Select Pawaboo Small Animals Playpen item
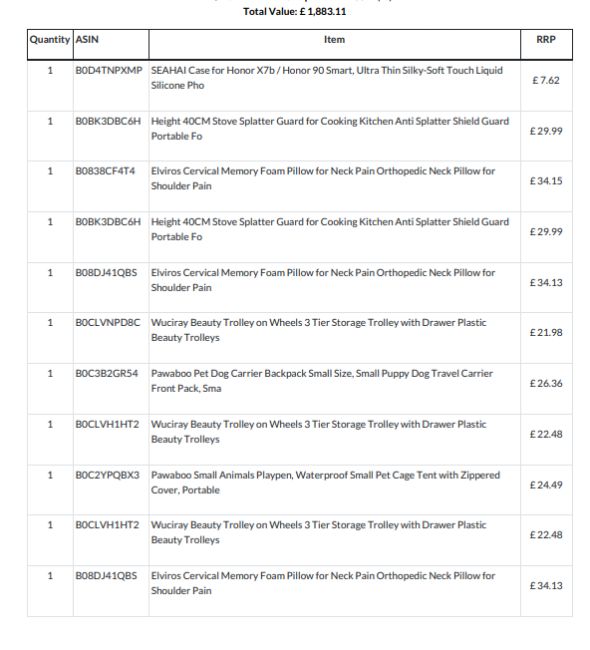Image resolution: width=590 pixels, height=650 pixels. pyautogui.click(x=325, y=483)
